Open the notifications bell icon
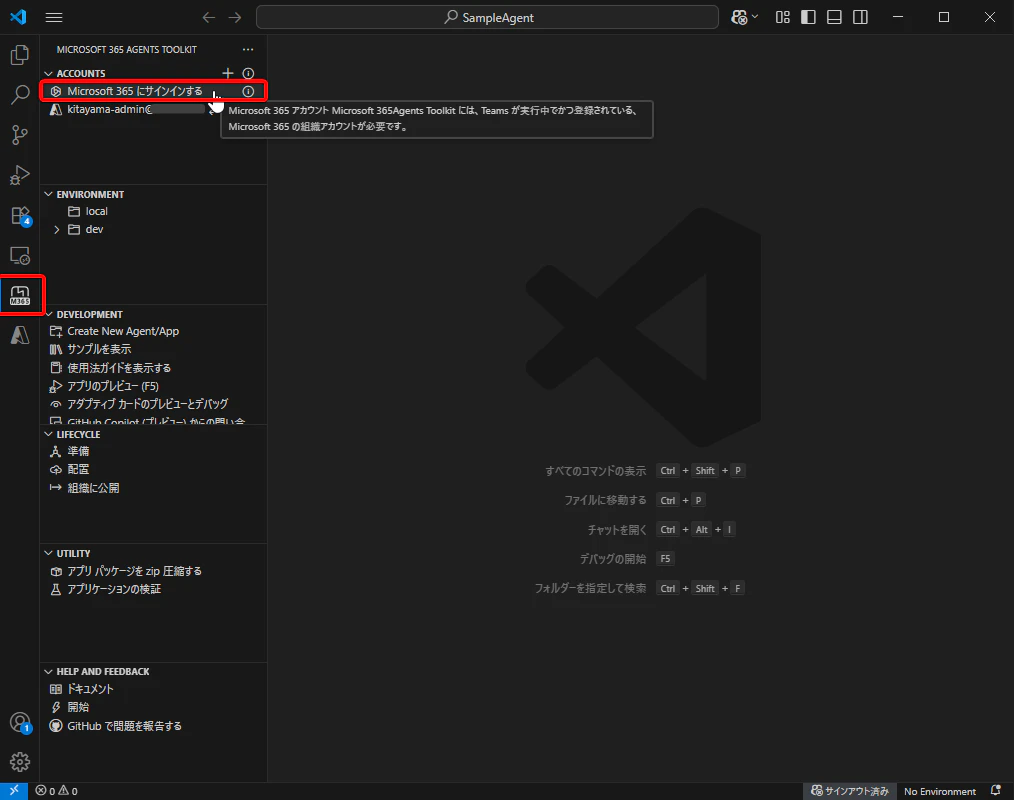Image resolution: width=1014 pixels, height=800 pixels. 996,791
